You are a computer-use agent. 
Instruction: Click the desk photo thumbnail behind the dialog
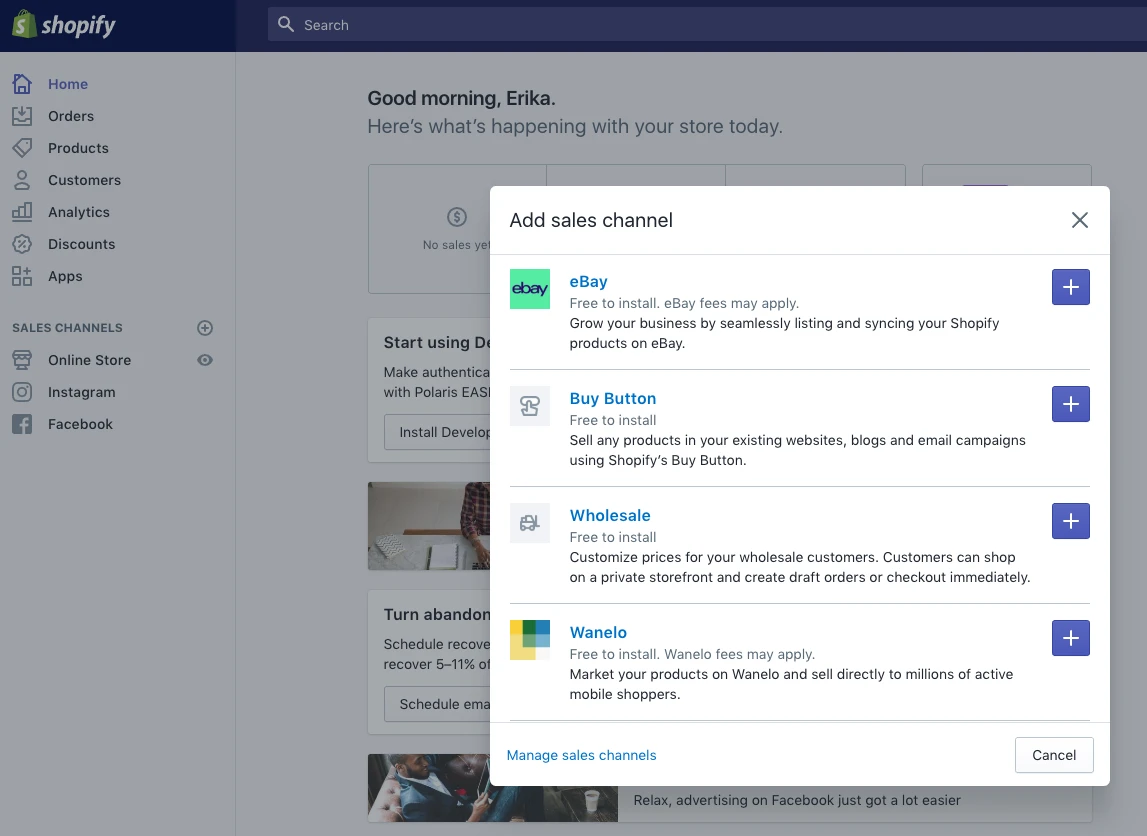pyautogui.click(x=429, y=526)
